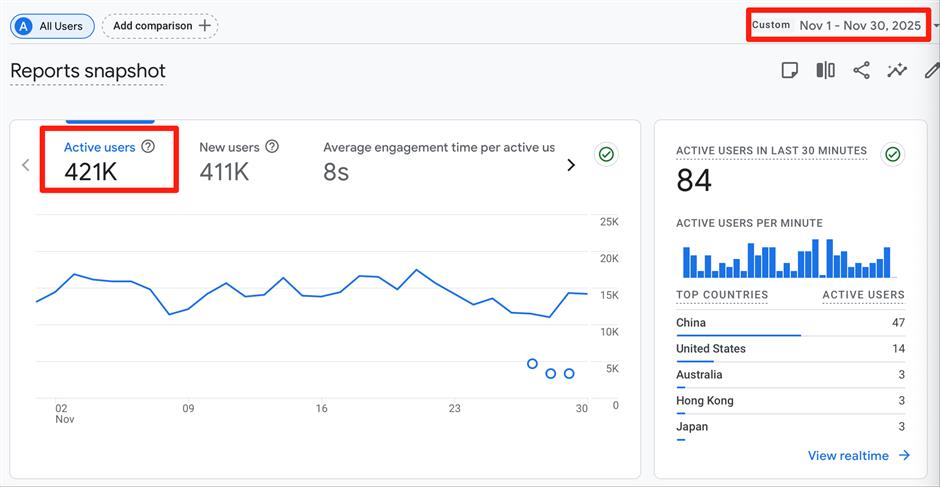
Task: Open Insights sparkline icon
Action: (x=897, y=70)
